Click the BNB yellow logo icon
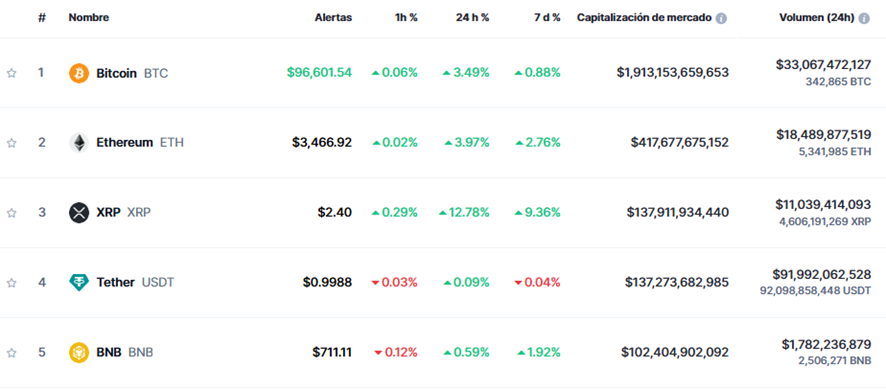The width and height of the screenshot is (886, 391). [x=79, y=353]
